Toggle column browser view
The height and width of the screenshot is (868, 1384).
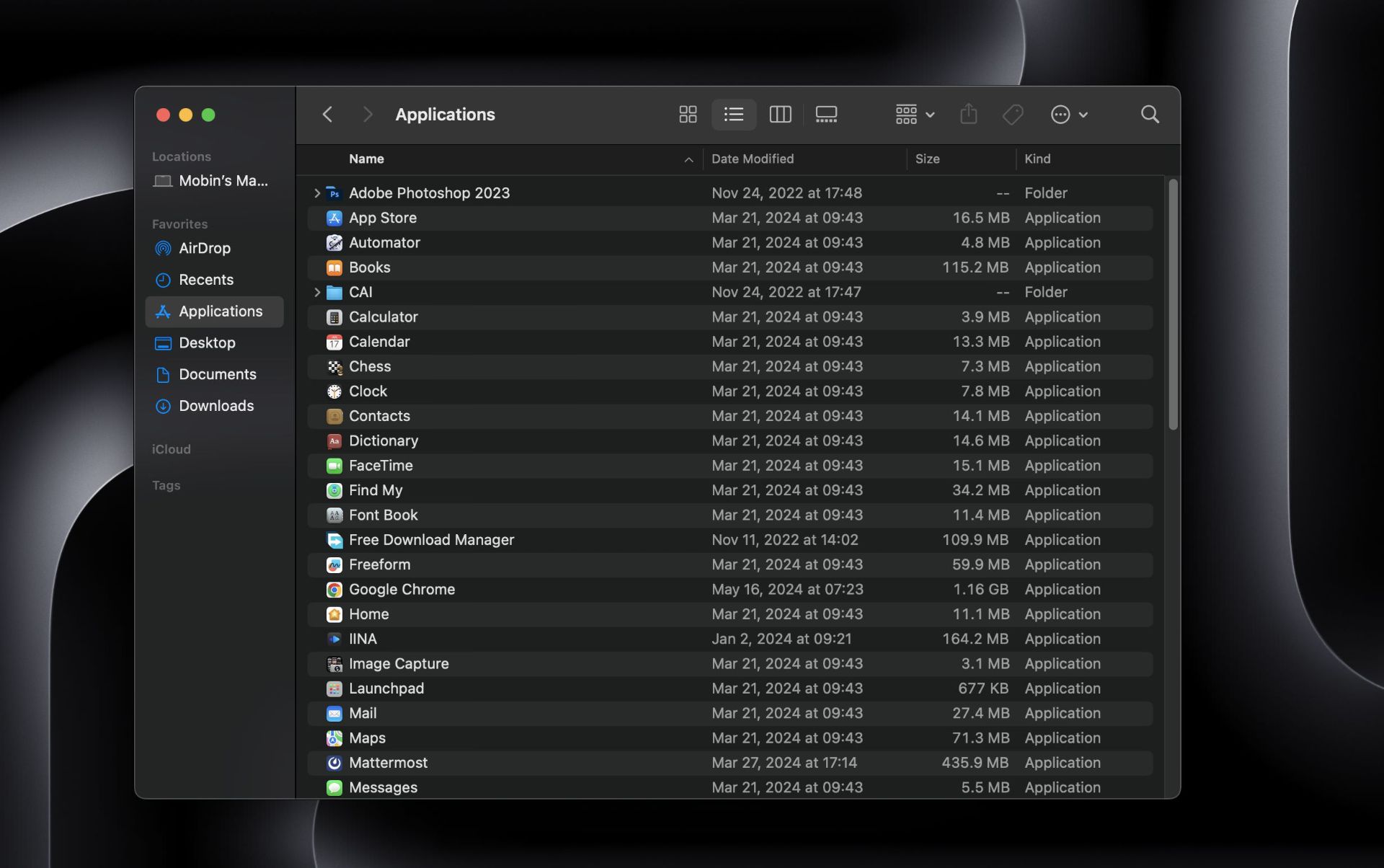click(780, 113)
